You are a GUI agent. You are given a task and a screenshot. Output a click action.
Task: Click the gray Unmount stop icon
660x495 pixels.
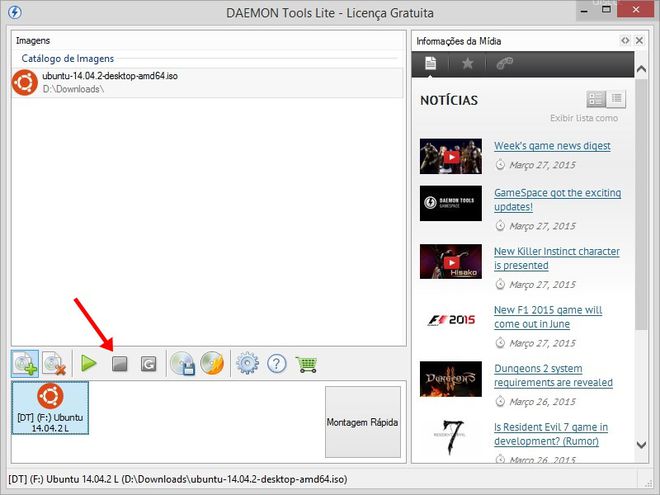pyautogui.click(x=120, y=364)
